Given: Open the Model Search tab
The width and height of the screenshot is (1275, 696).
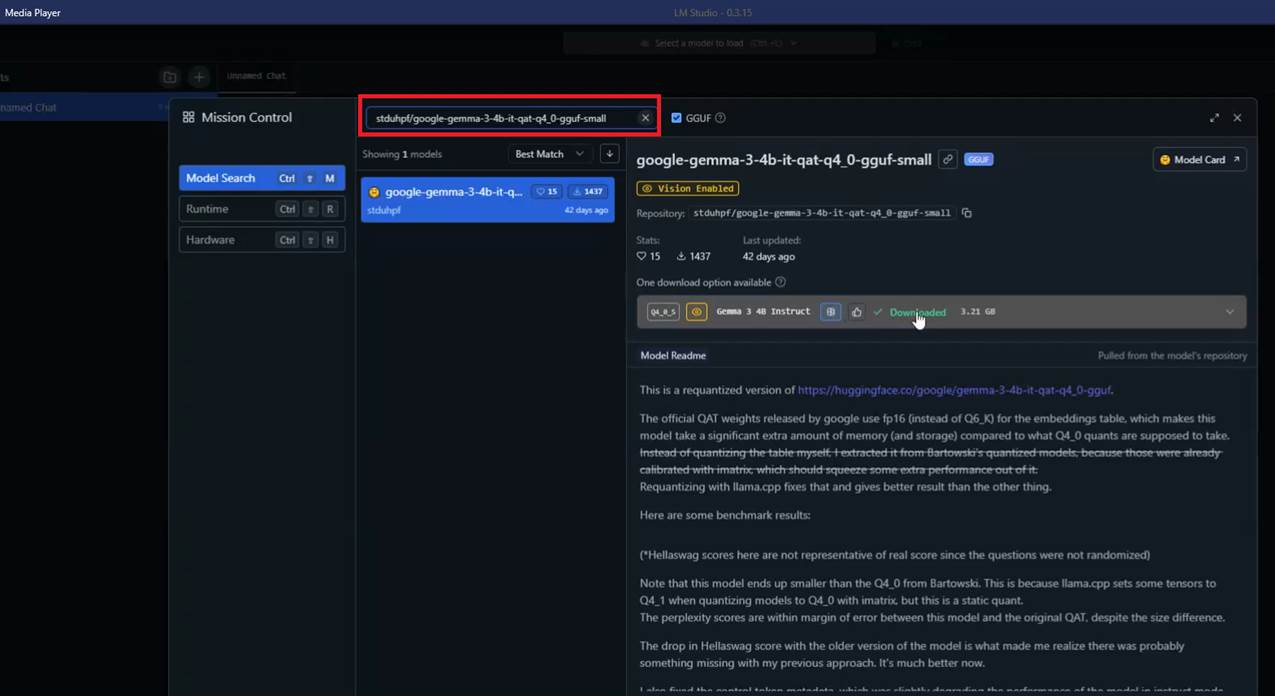Looking at the screenshot, I should coord(262,178).
